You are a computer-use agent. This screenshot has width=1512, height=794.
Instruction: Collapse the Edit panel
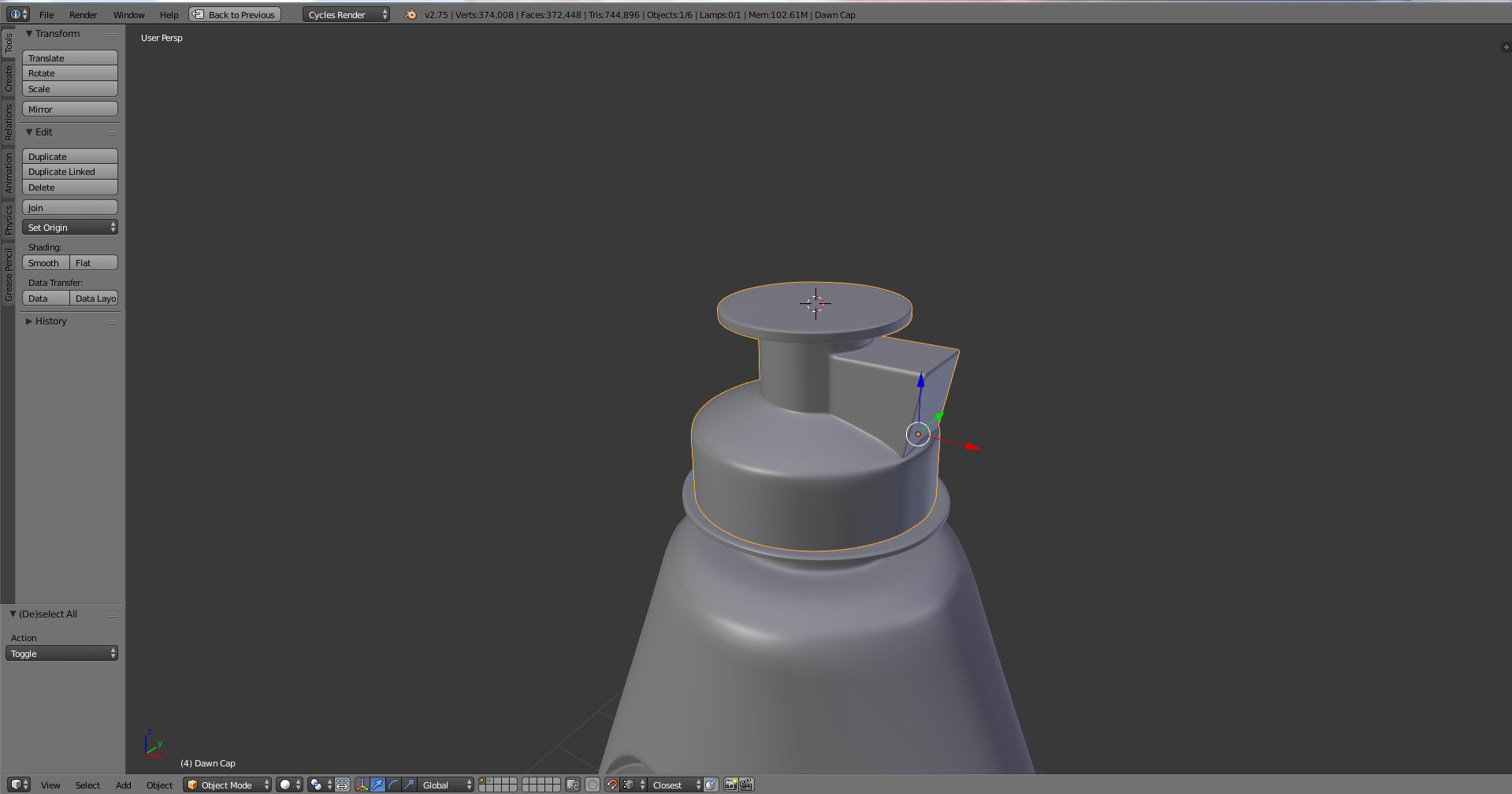point(29,132)
